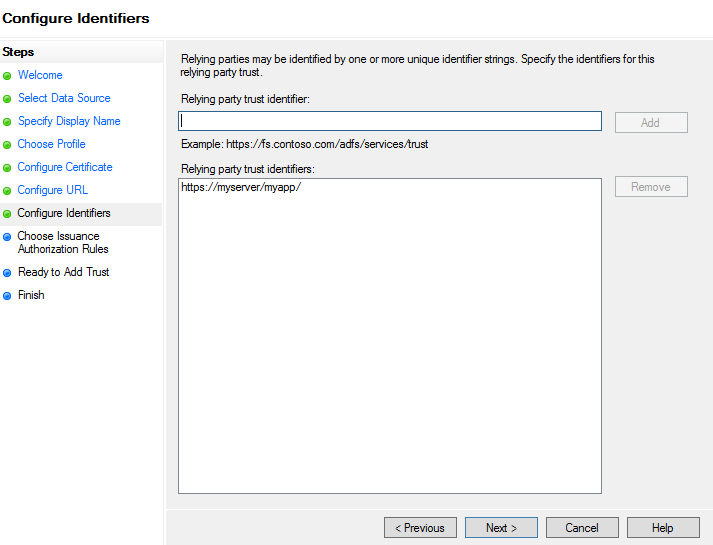Viewport: 713px width, 545px height.
Task: Click the green bullet beside Configure Certificate
Action: (x=7, y=168)
